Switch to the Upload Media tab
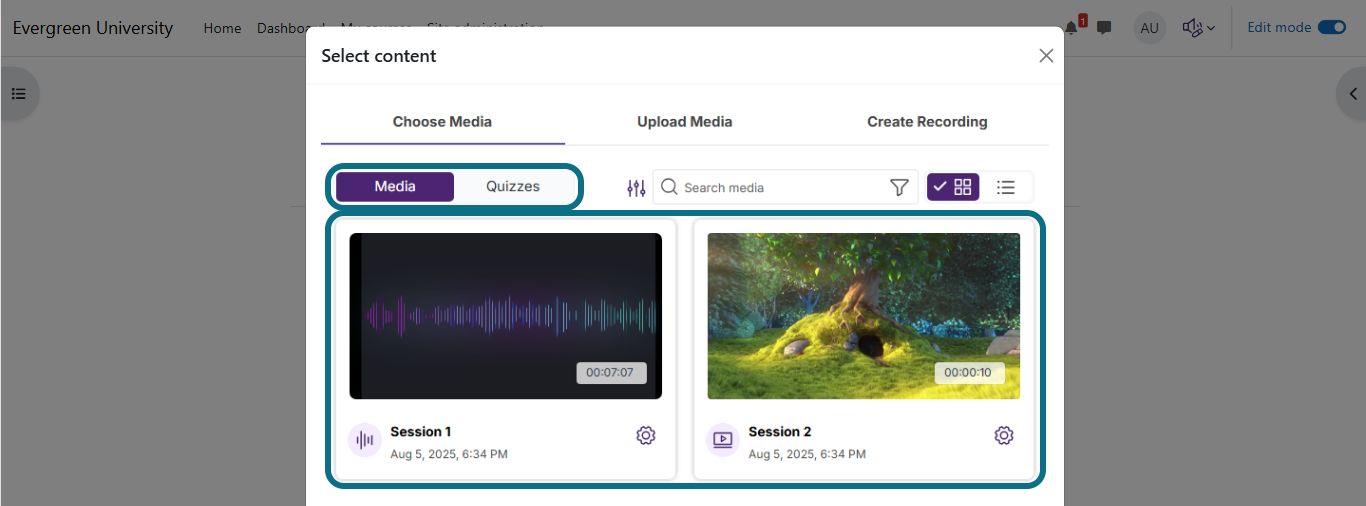This screenshot has height=506, width=1366. click(x=685, y=122)
